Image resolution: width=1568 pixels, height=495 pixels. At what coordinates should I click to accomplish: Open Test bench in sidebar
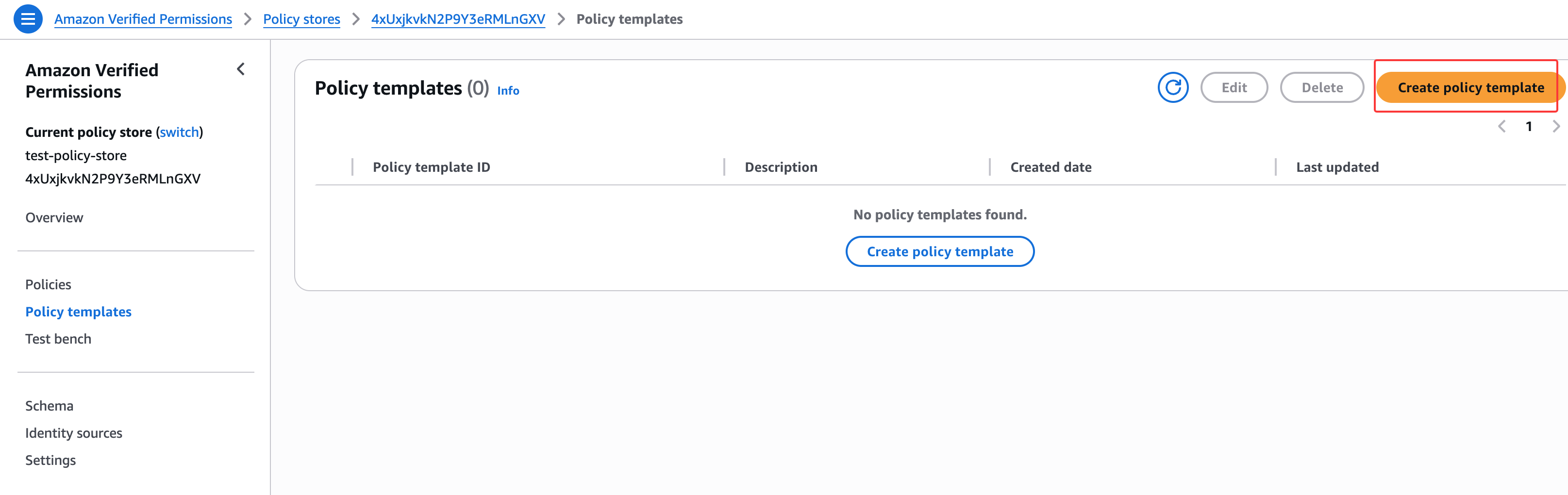pos(58,339)
